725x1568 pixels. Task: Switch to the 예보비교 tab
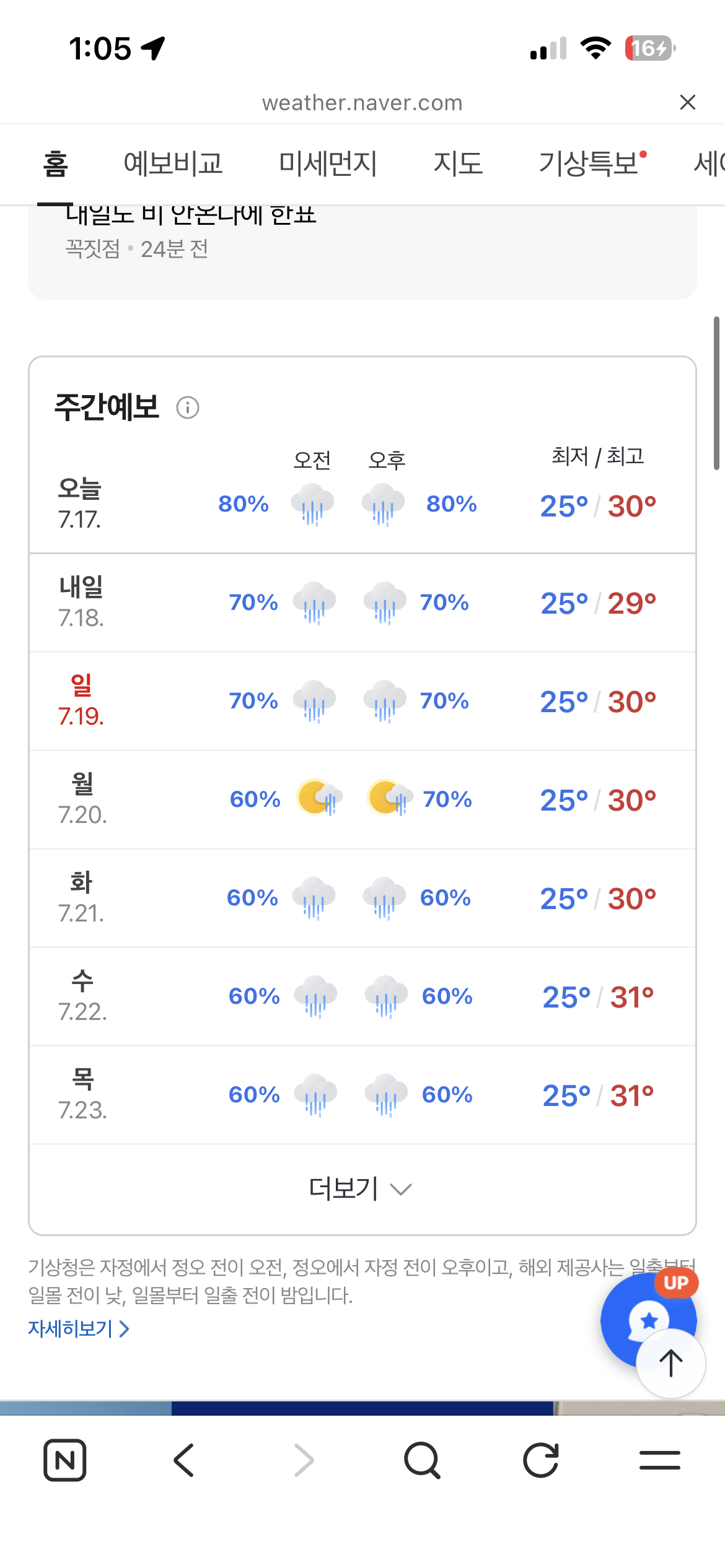173,163
